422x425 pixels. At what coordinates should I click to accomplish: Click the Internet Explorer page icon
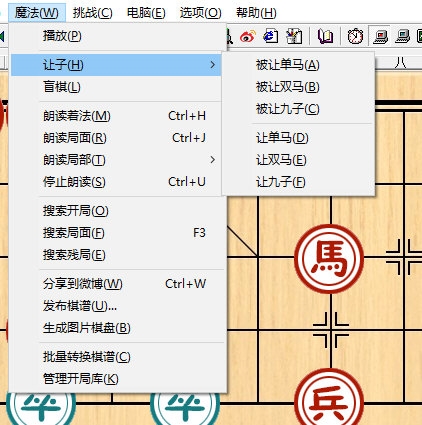(271, 36)
